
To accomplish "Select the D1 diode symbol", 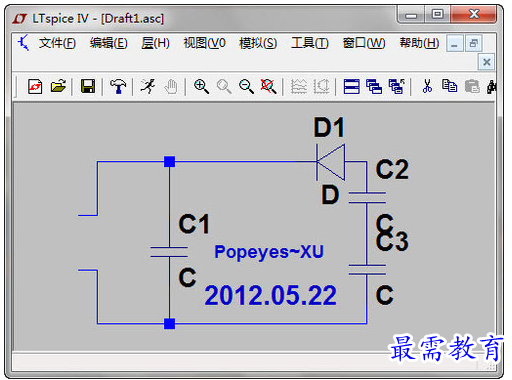I will [330, 162].
